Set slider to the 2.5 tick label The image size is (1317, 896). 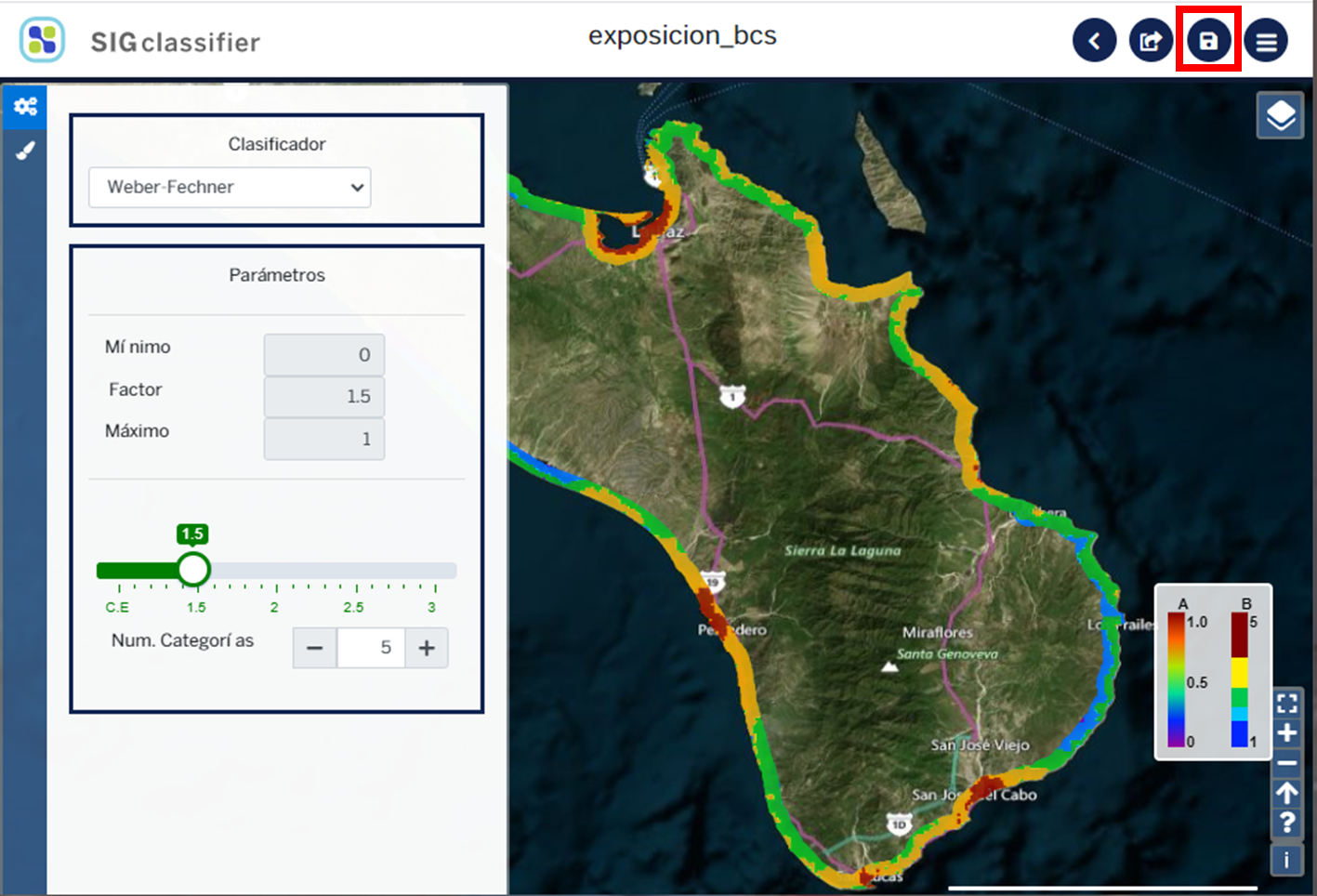[x=353, y=607]
